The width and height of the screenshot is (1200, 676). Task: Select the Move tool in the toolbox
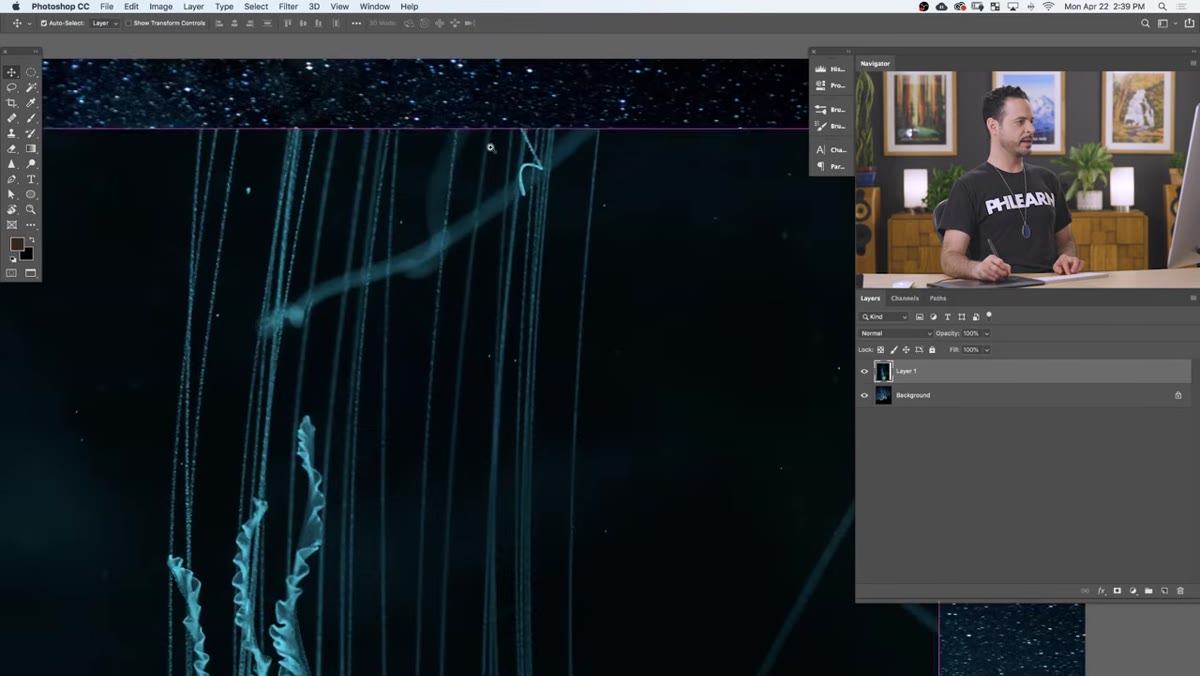(12, 72)
